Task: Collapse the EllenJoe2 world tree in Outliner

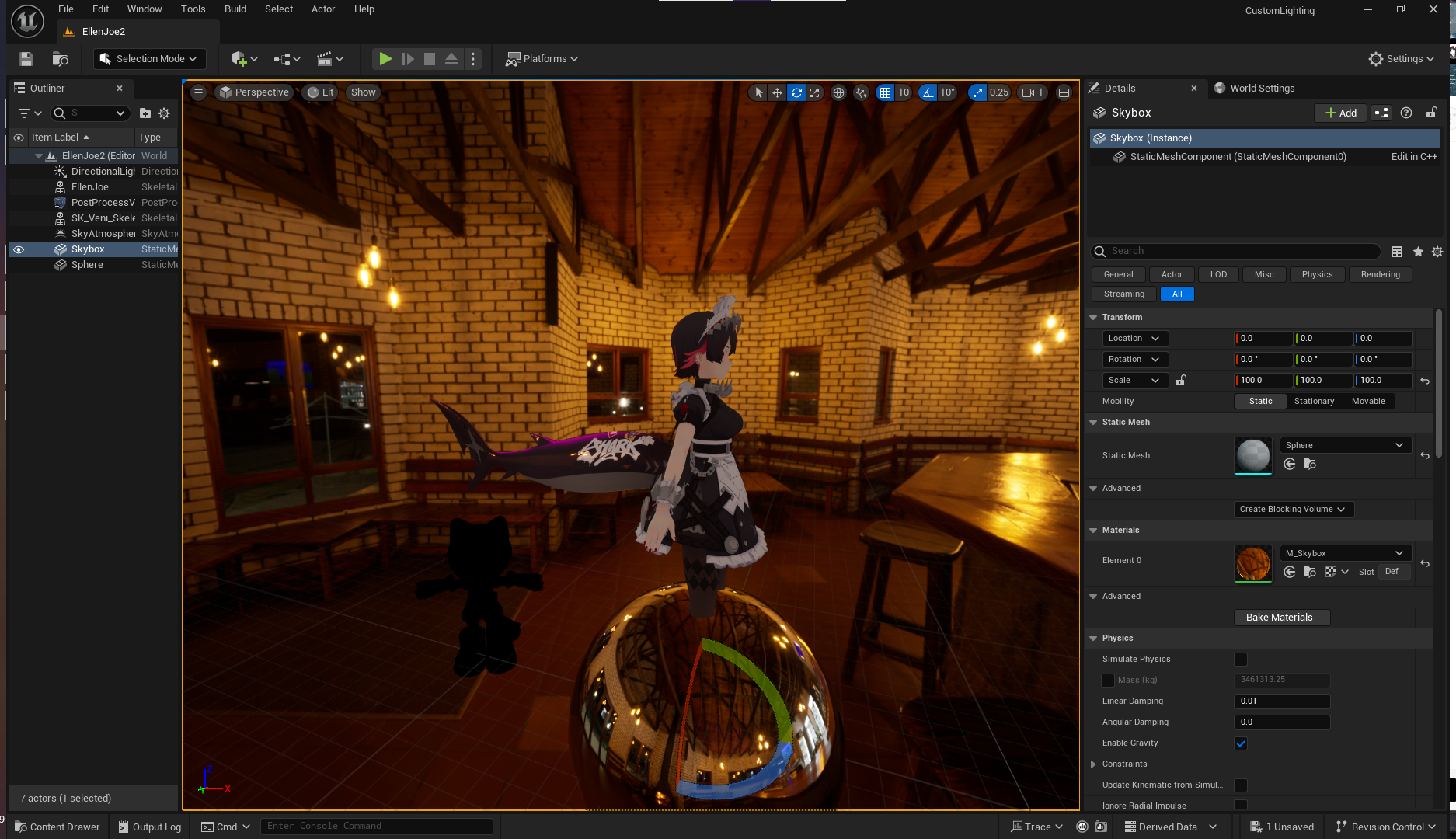Action: point(39,156)
